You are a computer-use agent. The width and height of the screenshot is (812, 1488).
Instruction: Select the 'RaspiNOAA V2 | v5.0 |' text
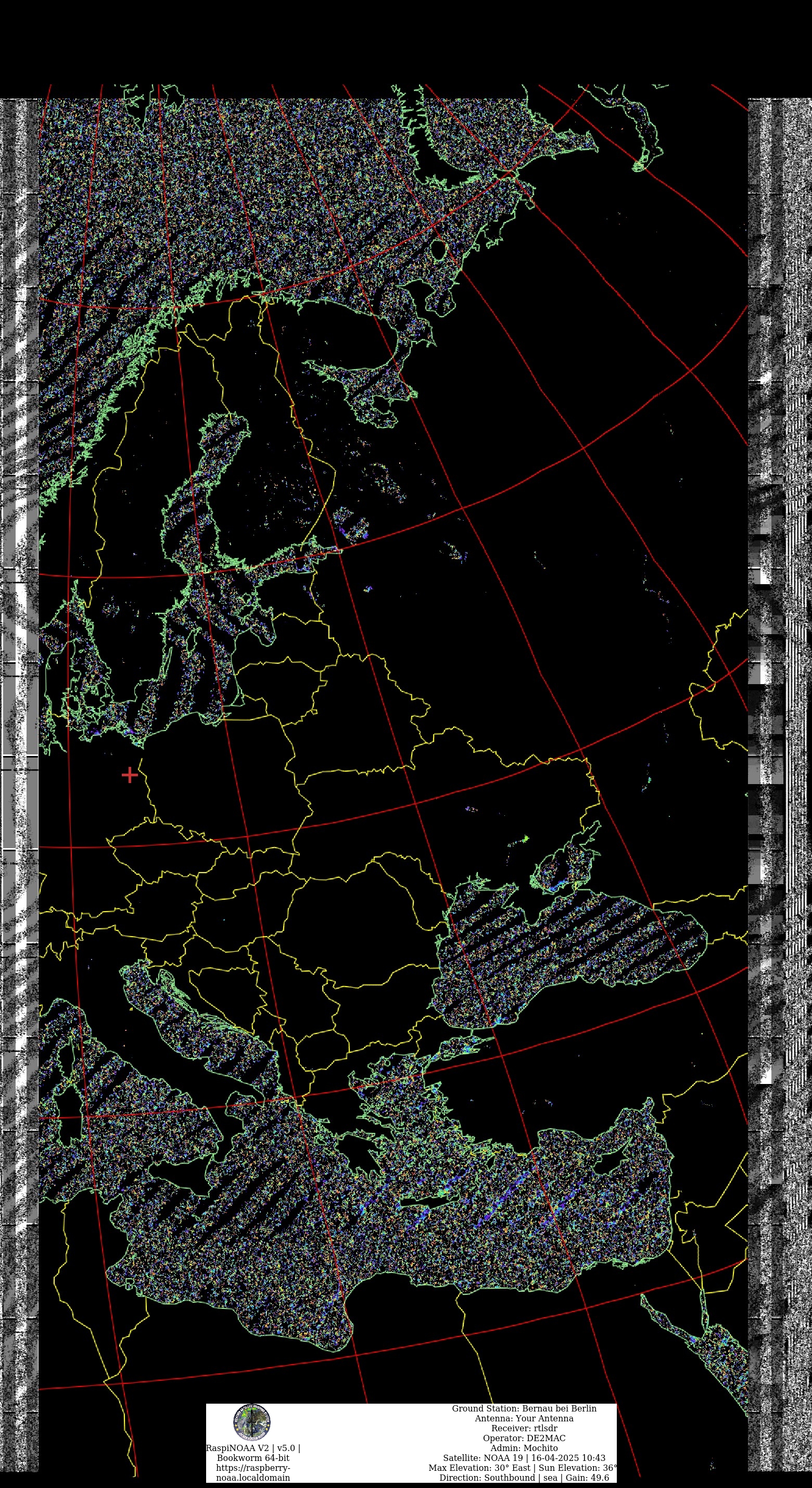point(253,1448)
